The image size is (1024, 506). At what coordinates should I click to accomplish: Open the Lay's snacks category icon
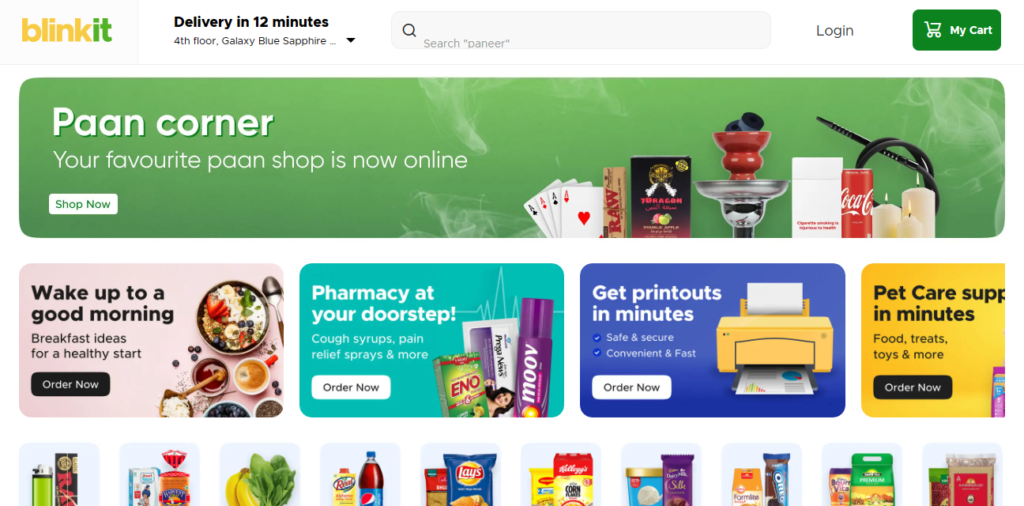click(x=460, y=474)
